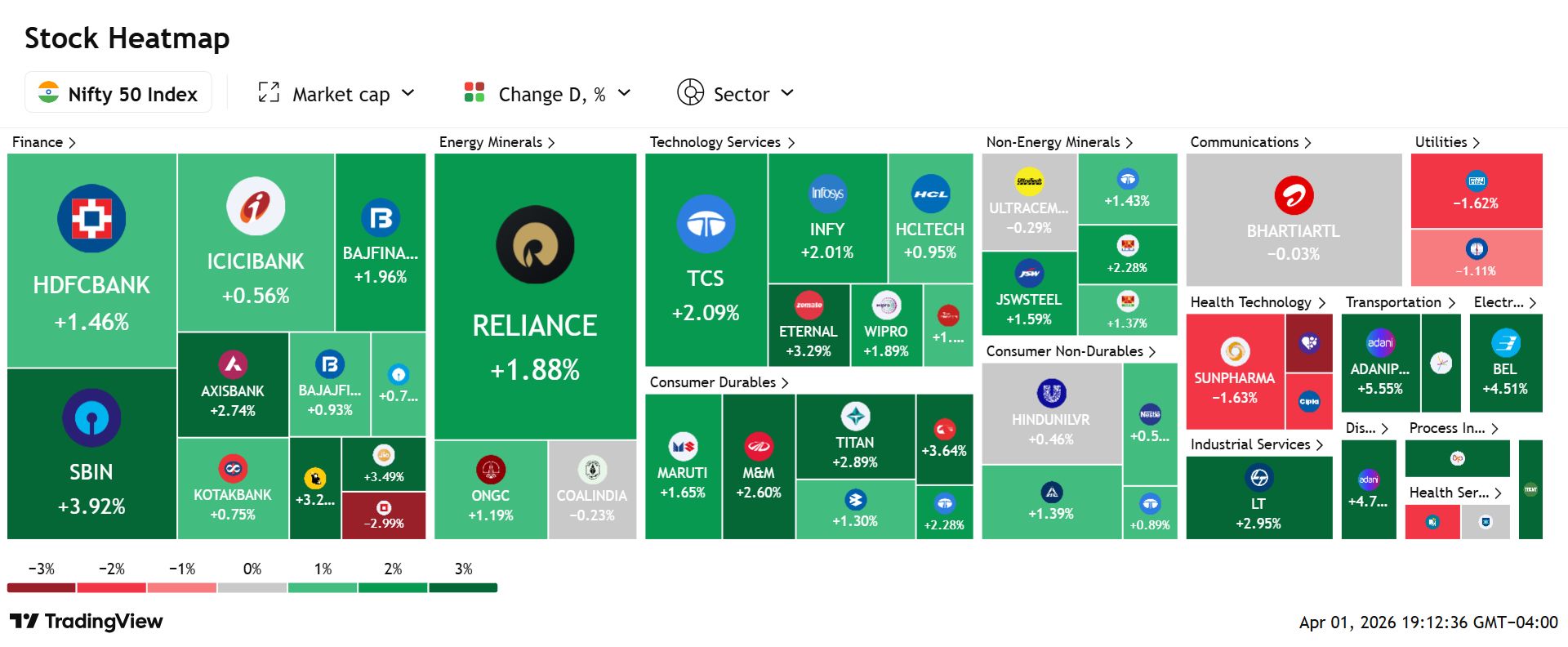The image size is (1568, 647).
Task: Expand the Technology Services sector
Action: pyautogui.click(x=723, y=142)
